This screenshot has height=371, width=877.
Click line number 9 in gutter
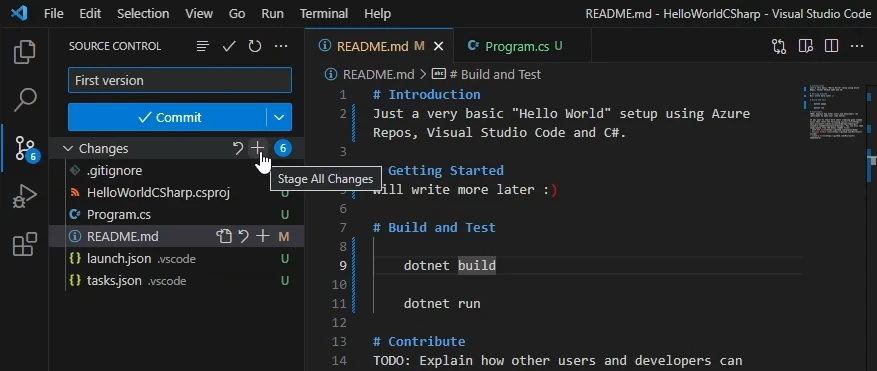342,266
